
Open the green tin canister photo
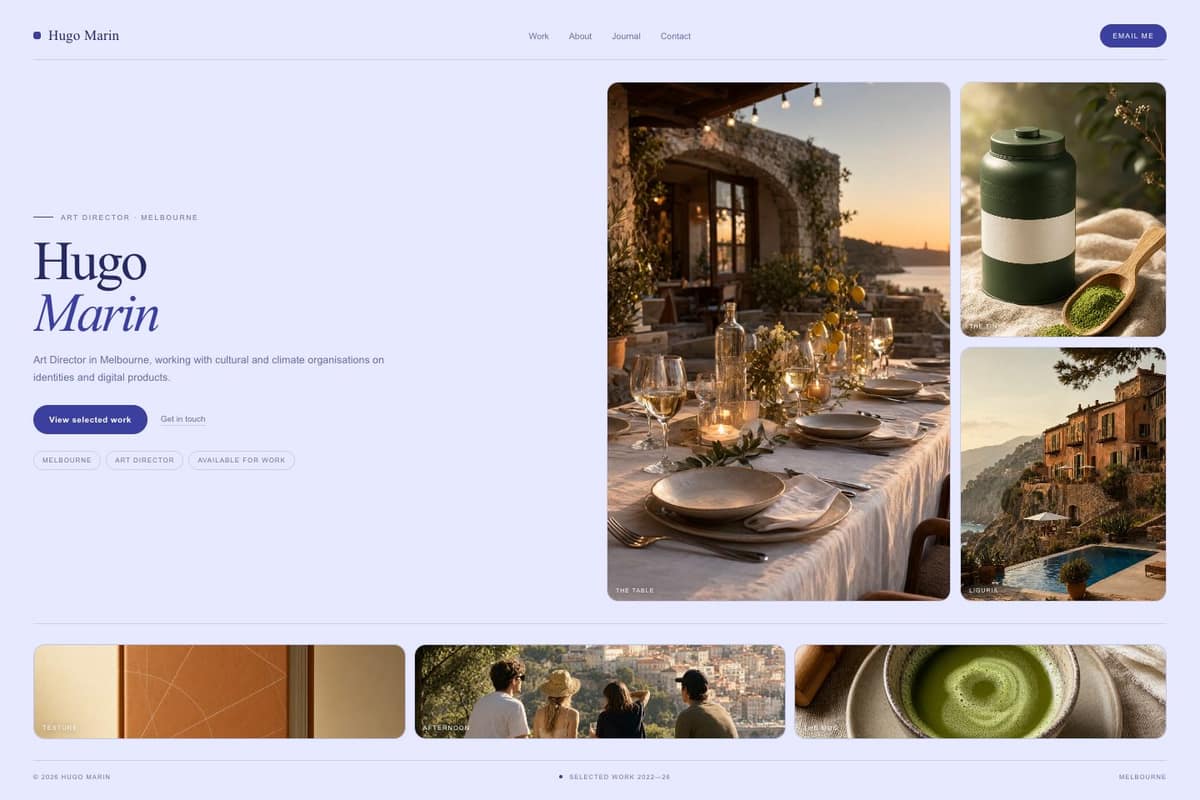point(1063,209)
